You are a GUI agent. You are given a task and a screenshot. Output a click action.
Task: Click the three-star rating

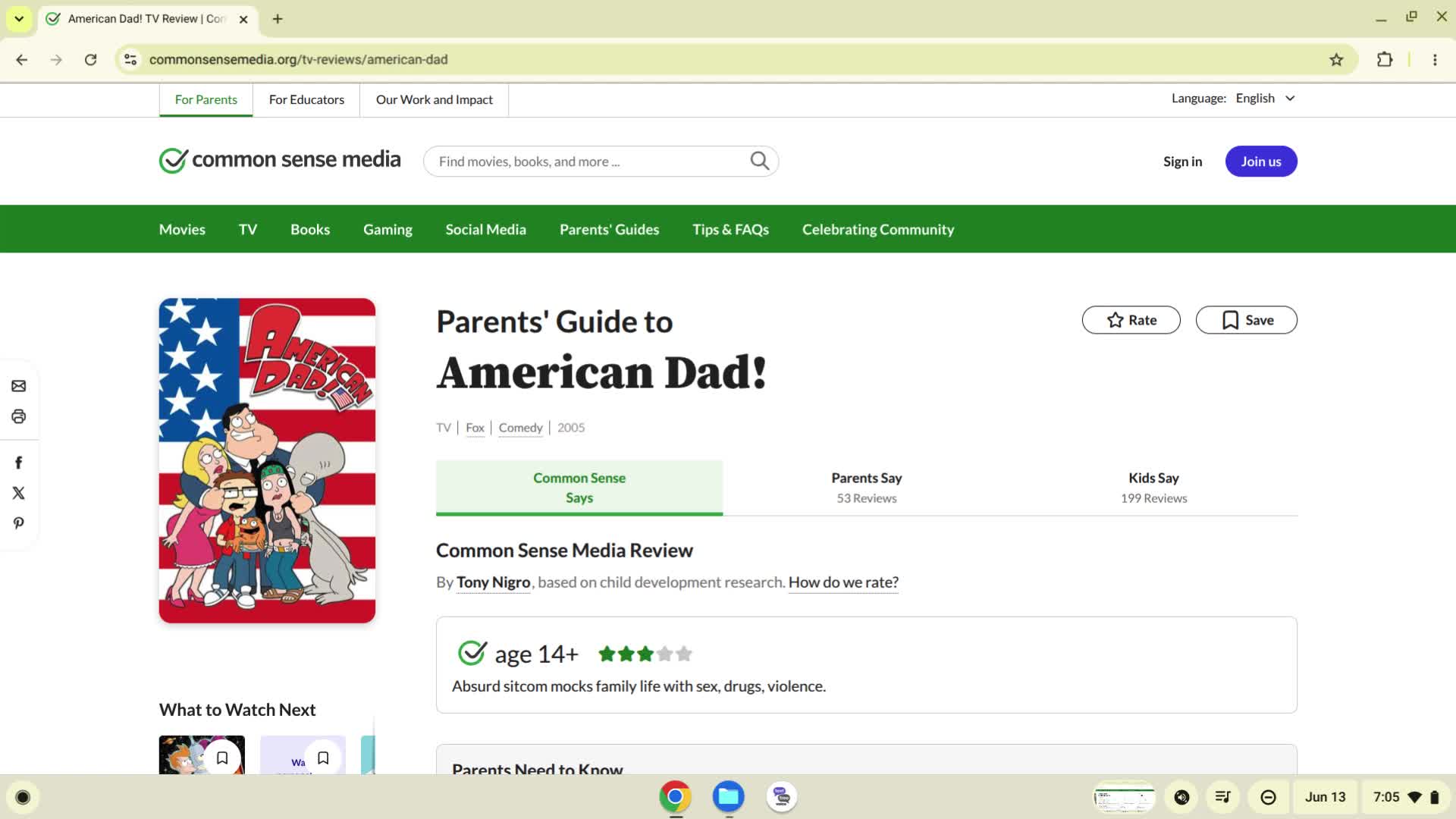645,654
